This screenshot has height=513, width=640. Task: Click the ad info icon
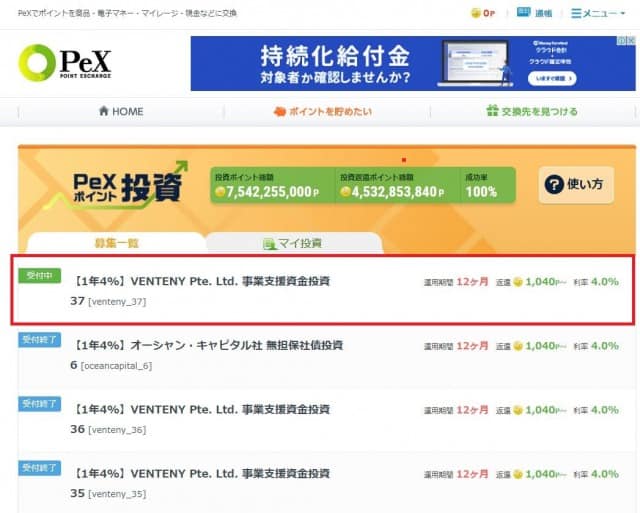point(622,40)
